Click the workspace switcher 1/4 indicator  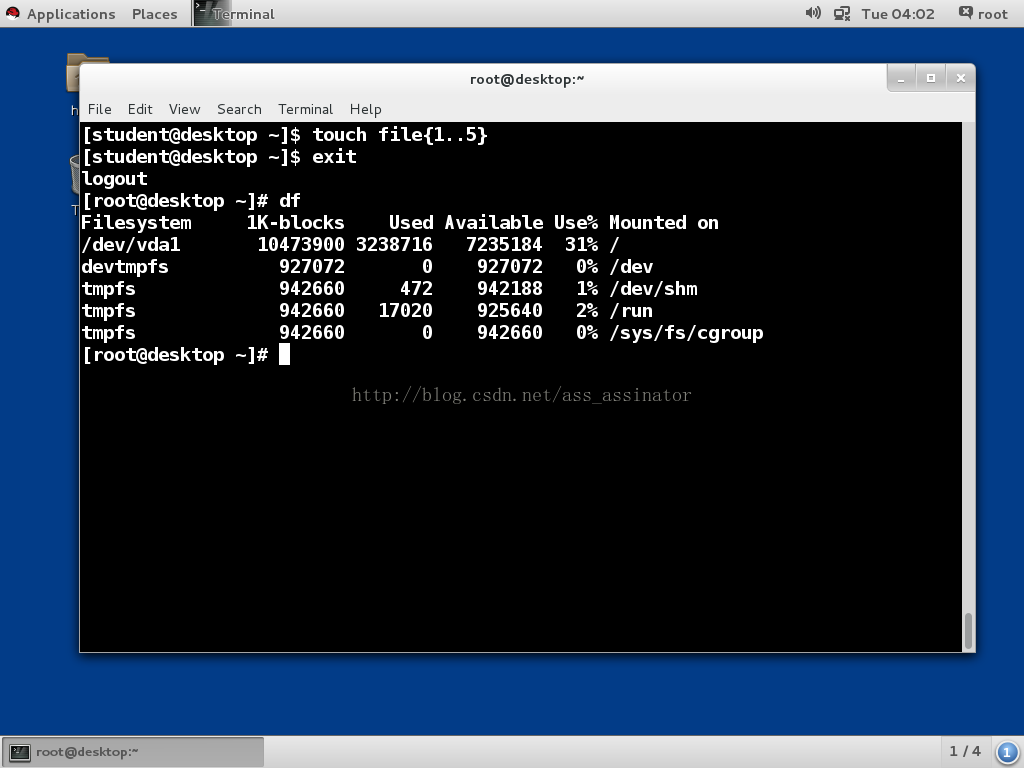[x=965, y=751]
